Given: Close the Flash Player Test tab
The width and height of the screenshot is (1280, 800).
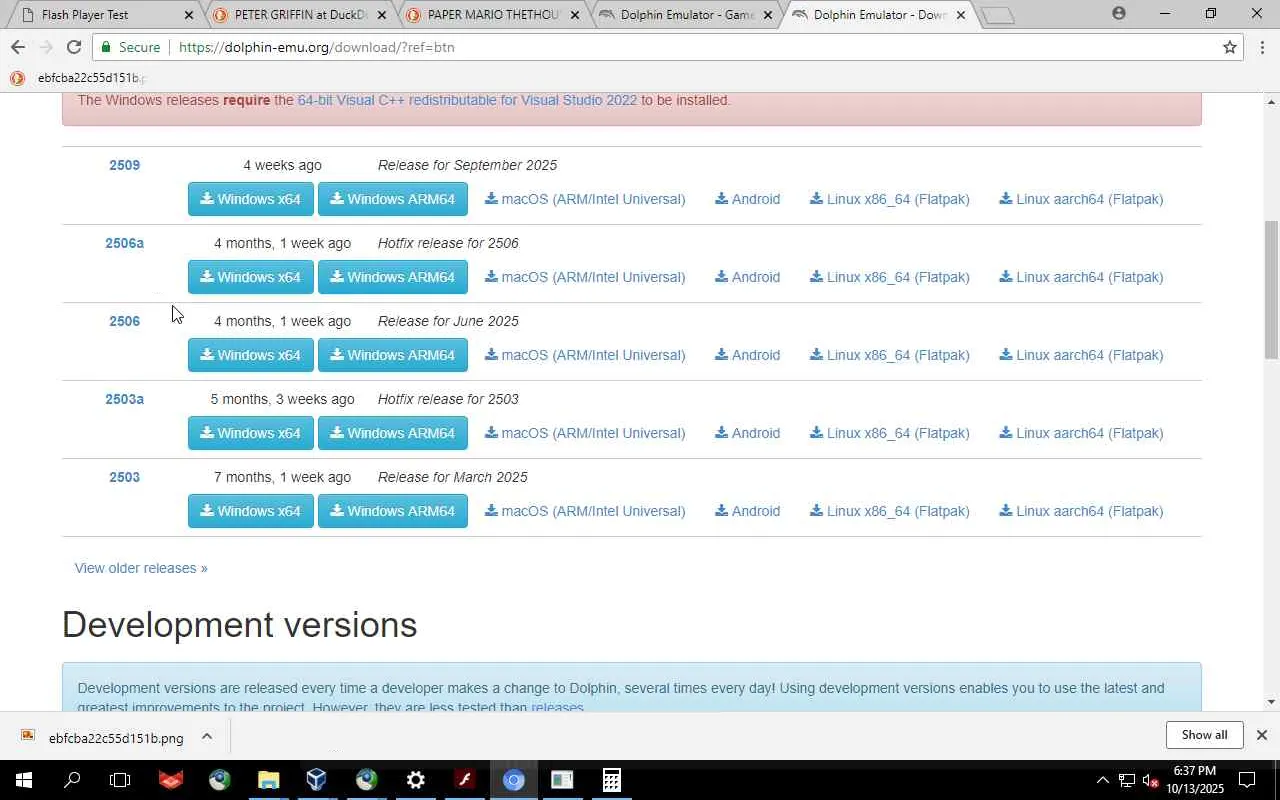Looking at the screenshot, I should (189, 15).
